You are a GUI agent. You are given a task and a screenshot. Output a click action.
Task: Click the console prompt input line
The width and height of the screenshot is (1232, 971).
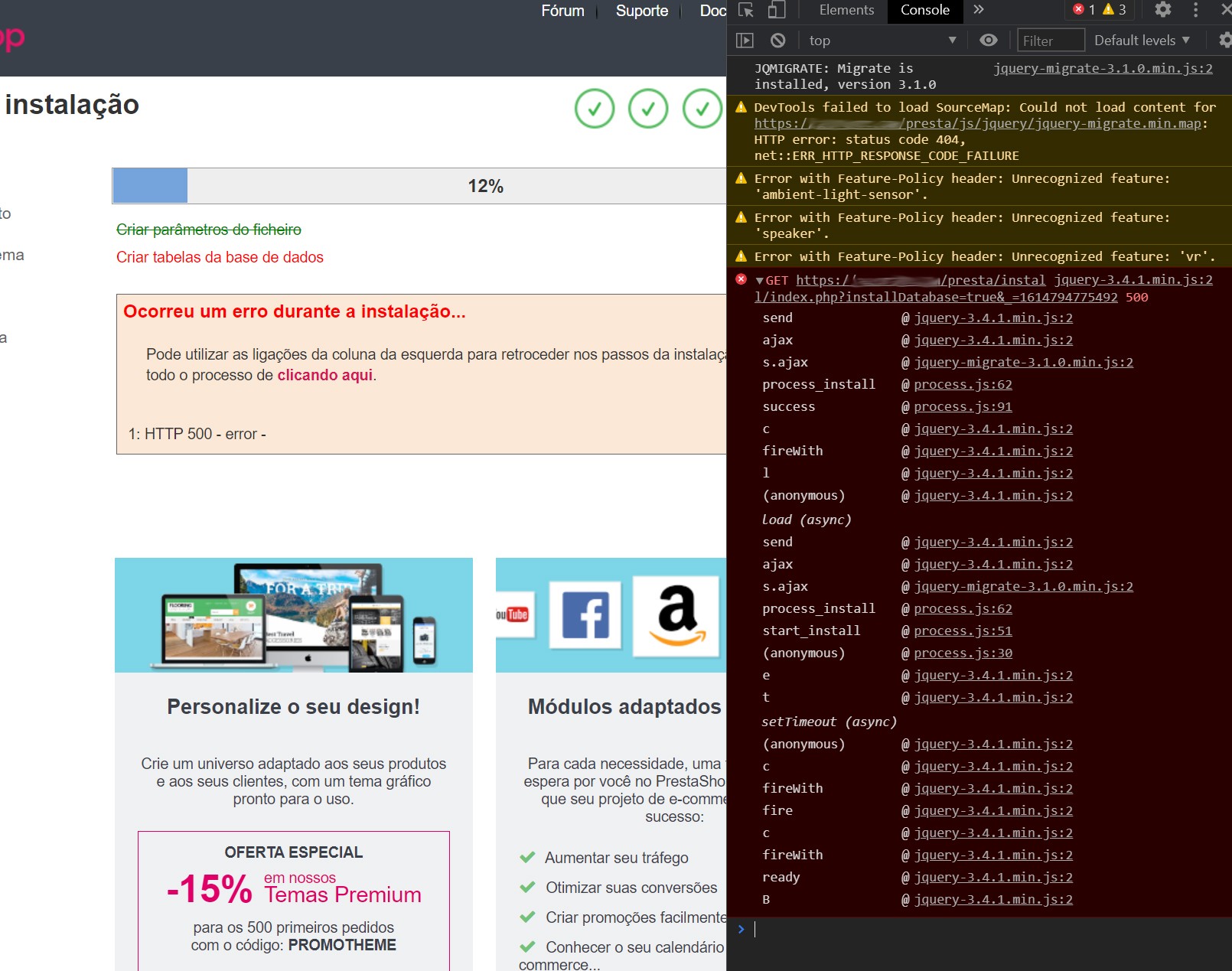coord(842,928)
